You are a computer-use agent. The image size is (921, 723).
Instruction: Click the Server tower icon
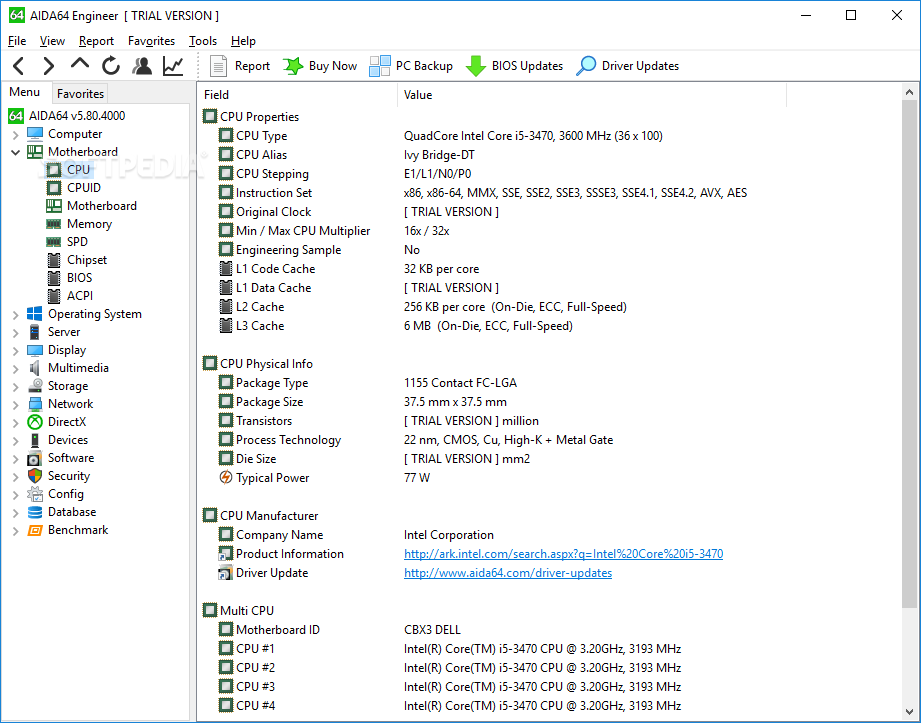point(35,332)
